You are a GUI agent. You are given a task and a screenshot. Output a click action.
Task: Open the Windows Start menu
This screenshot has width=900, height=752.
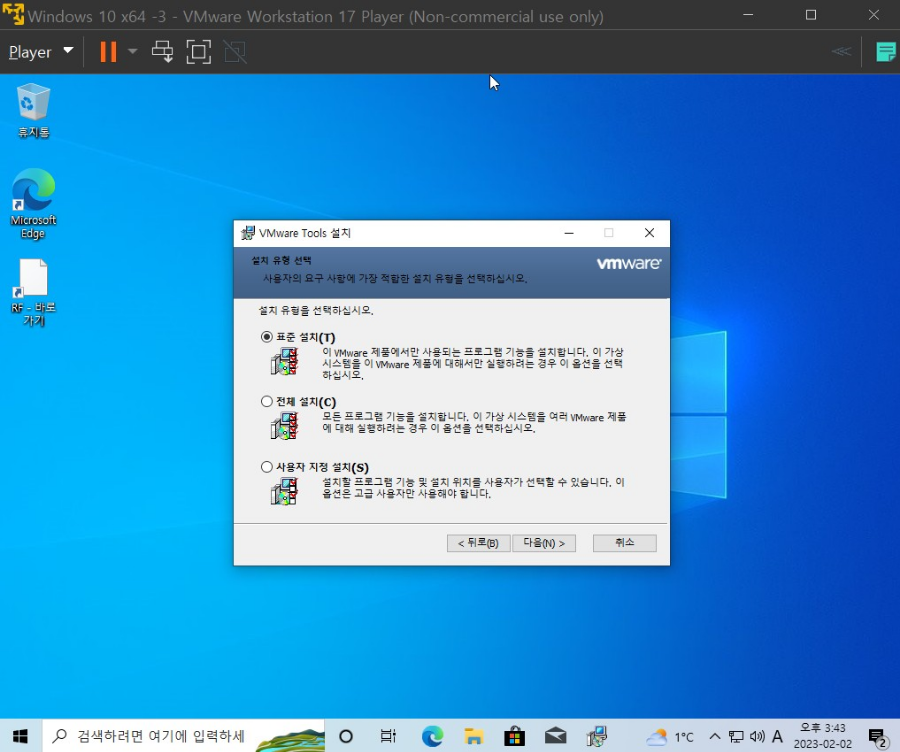[x=21, y=736]
